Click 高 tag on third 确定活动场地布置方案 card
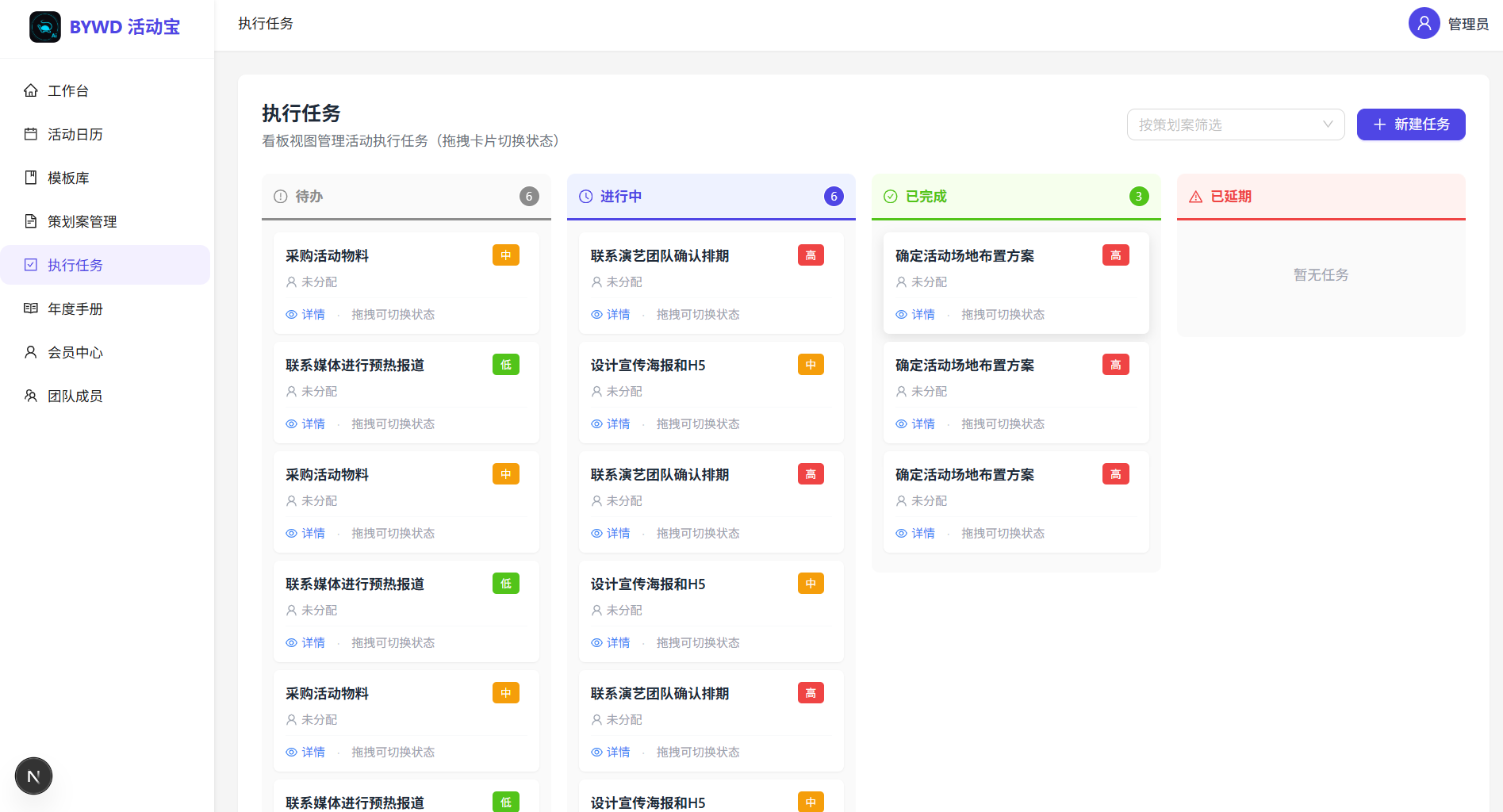1503x812 pixels. pos(1116,474)
